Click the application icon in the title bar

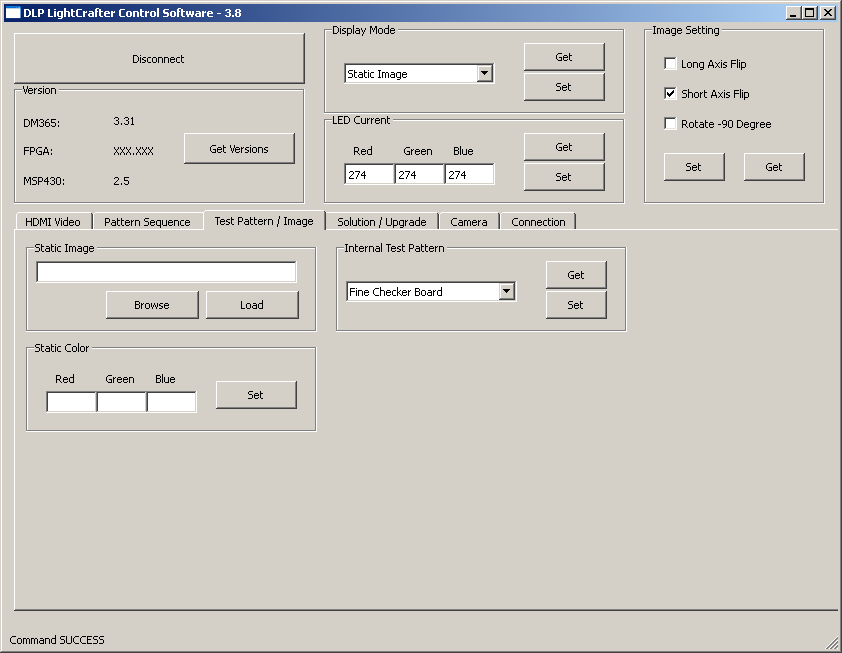(x=13, y=13)
